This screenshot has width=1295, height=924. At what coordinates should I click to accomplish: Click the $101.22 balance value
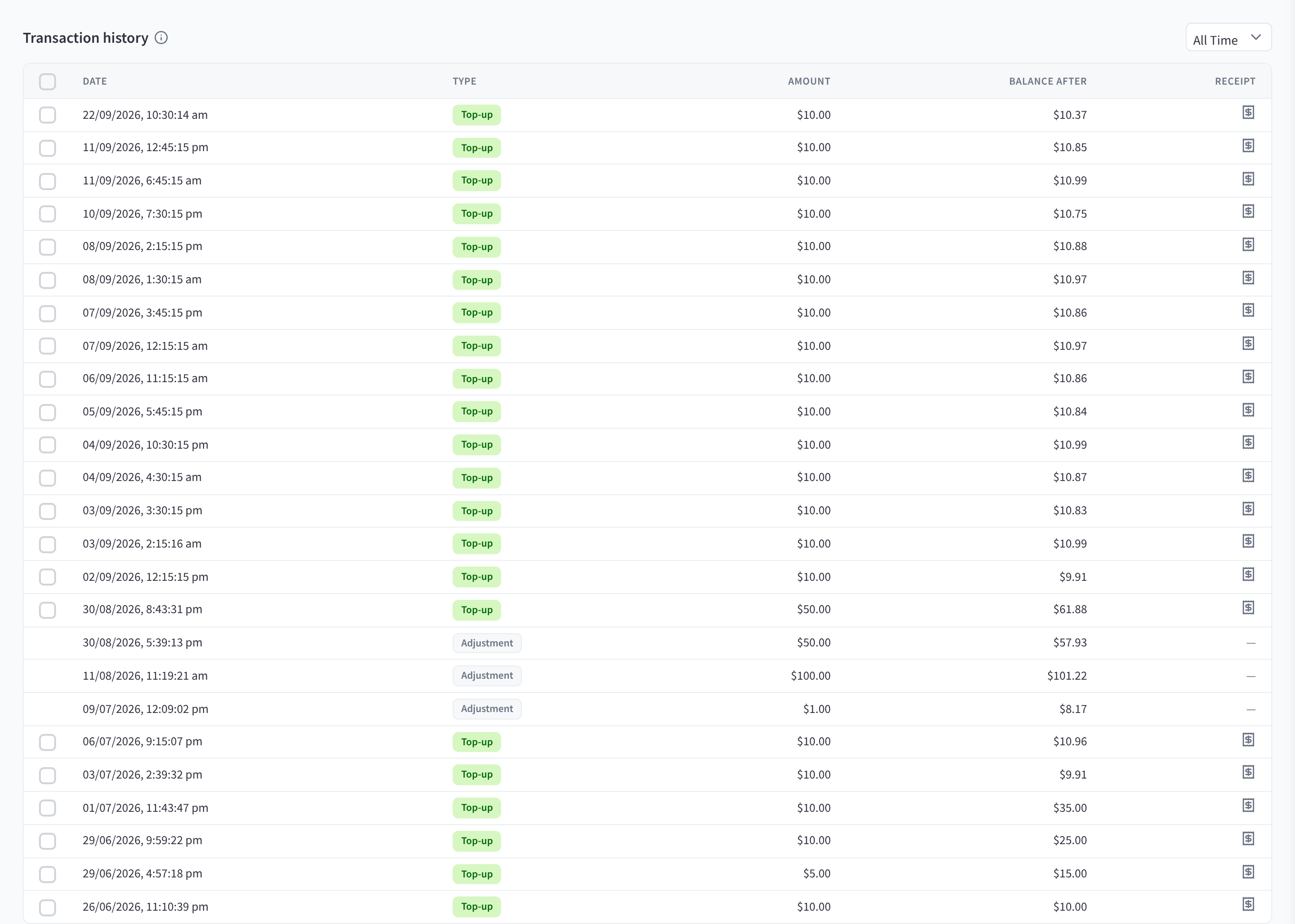1067,676
